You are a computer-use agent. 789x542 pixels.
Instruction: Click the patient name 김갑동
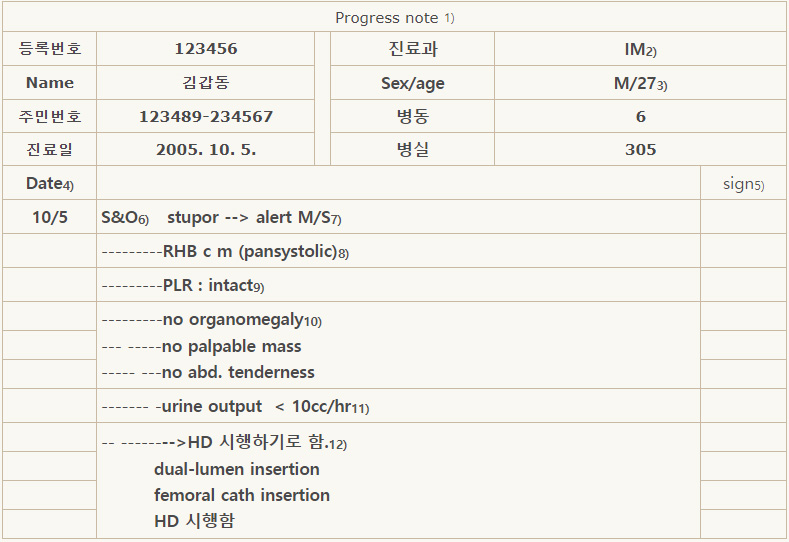point(205,82)
